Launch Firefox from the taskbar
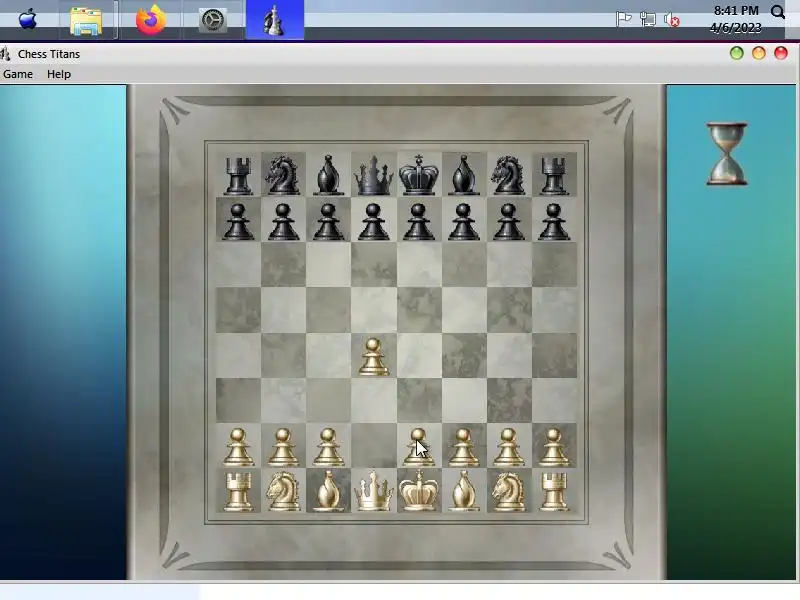The image size is (800, 600). click(151, 20)
